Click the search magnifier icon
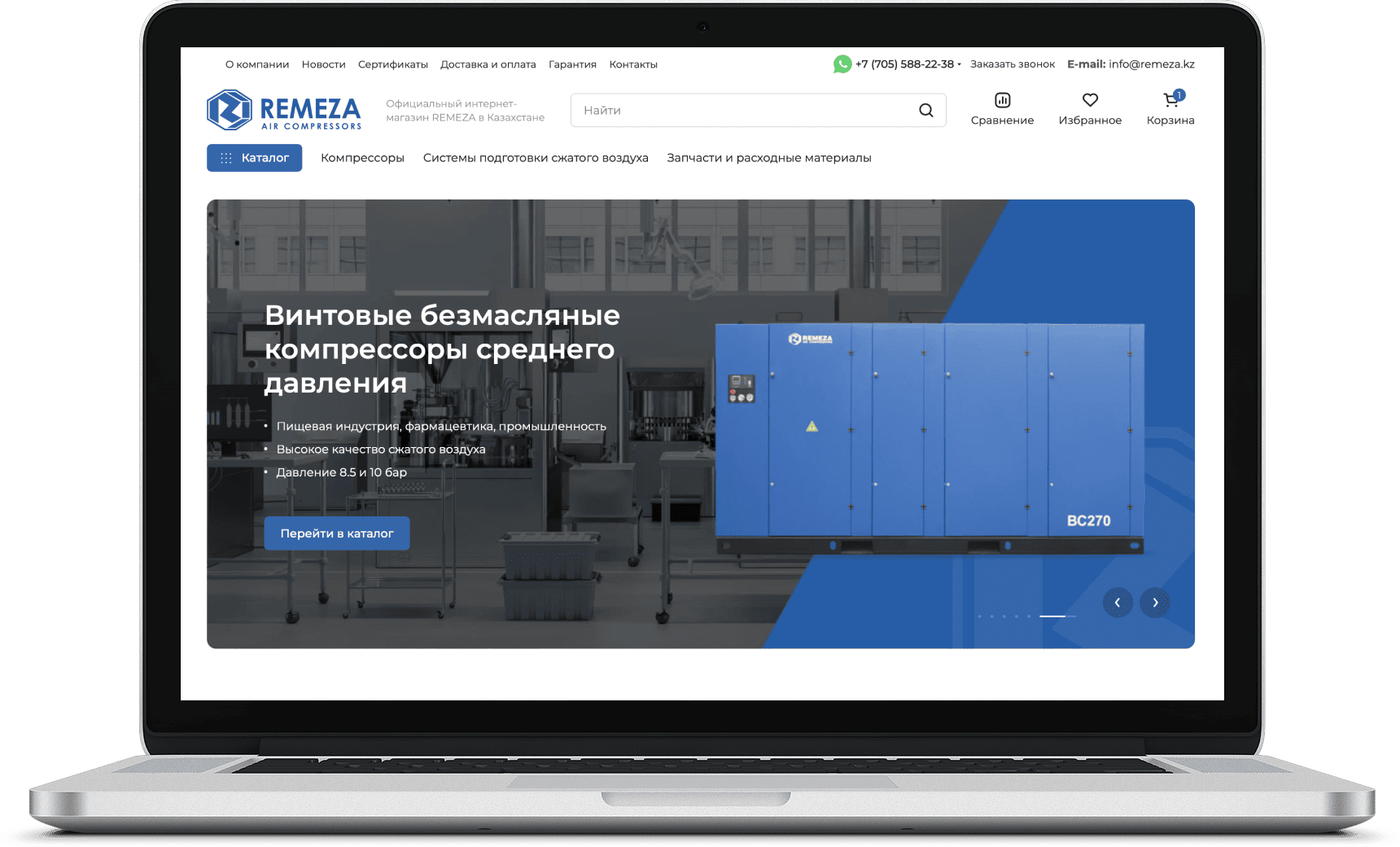 [926, 110]
